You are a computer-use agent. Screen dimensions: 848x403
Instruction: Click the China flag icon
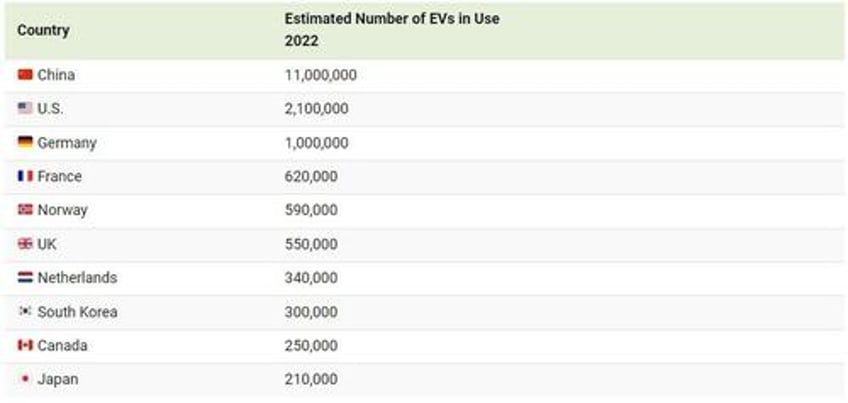[x=25, y=75]
